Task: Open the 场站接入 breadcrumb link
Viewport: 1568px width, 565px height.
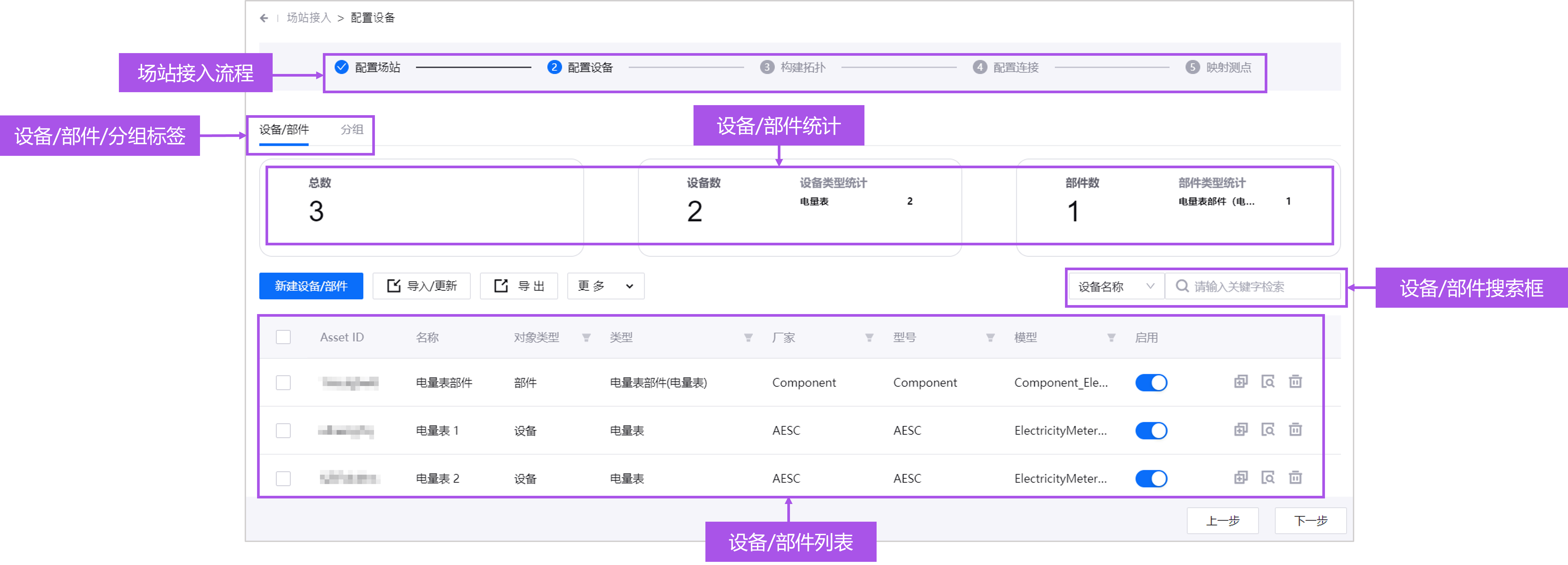Action: (x=309, y=18)
